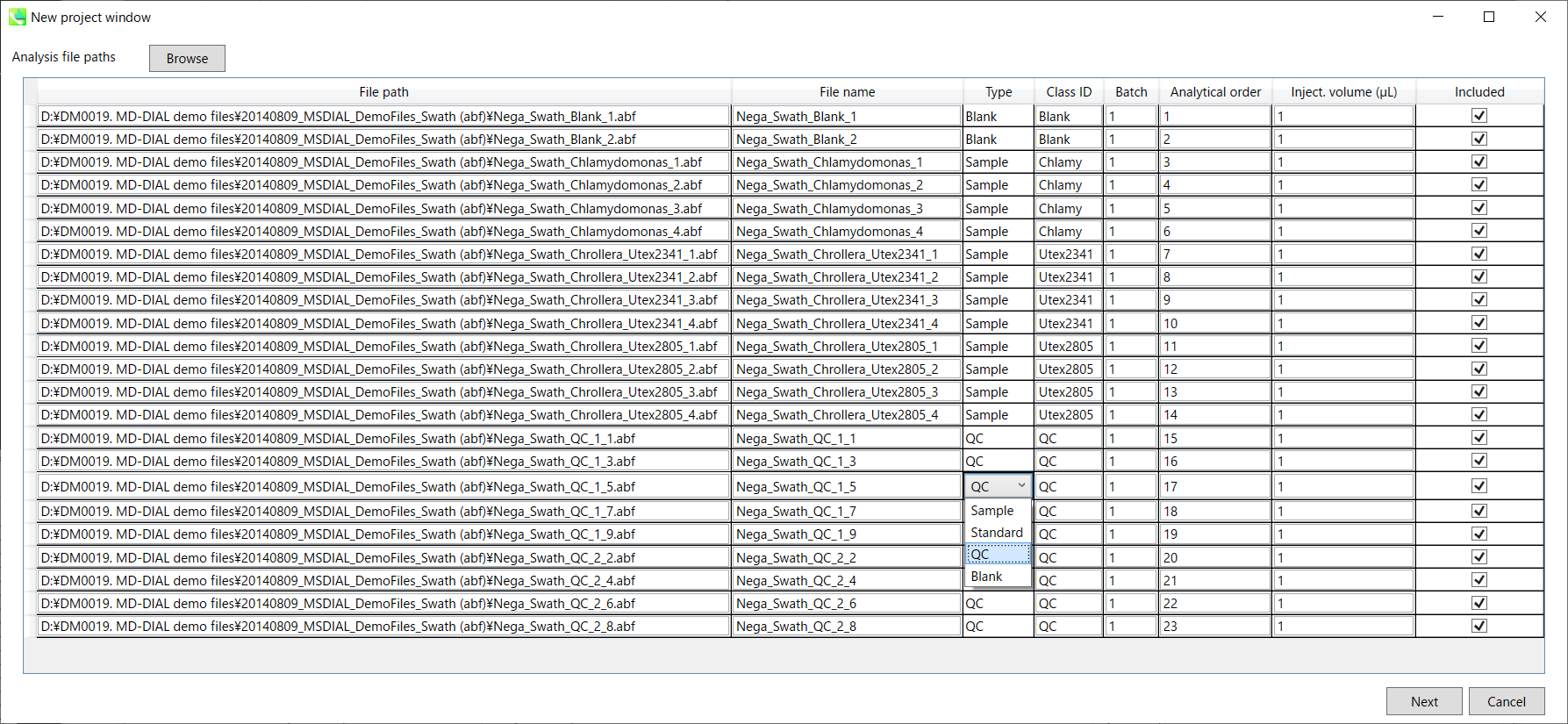Open type cell for Nega_Swath_Blank_1
Image resolution: width=1568 pixels, height=724 pixels.
(997, 117)
